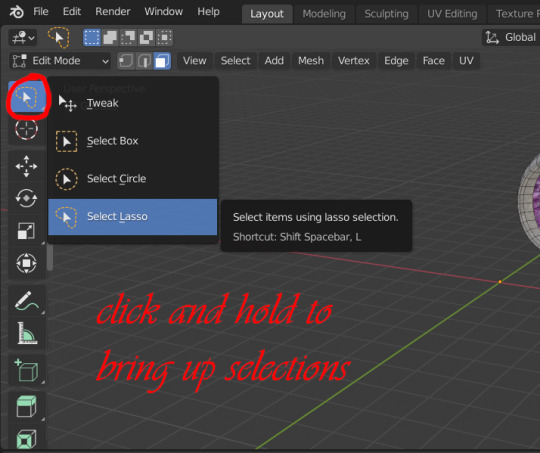This screenshot has height=453, width=540.
Task: Open the Face menu
Action: (x=434, y=61)
